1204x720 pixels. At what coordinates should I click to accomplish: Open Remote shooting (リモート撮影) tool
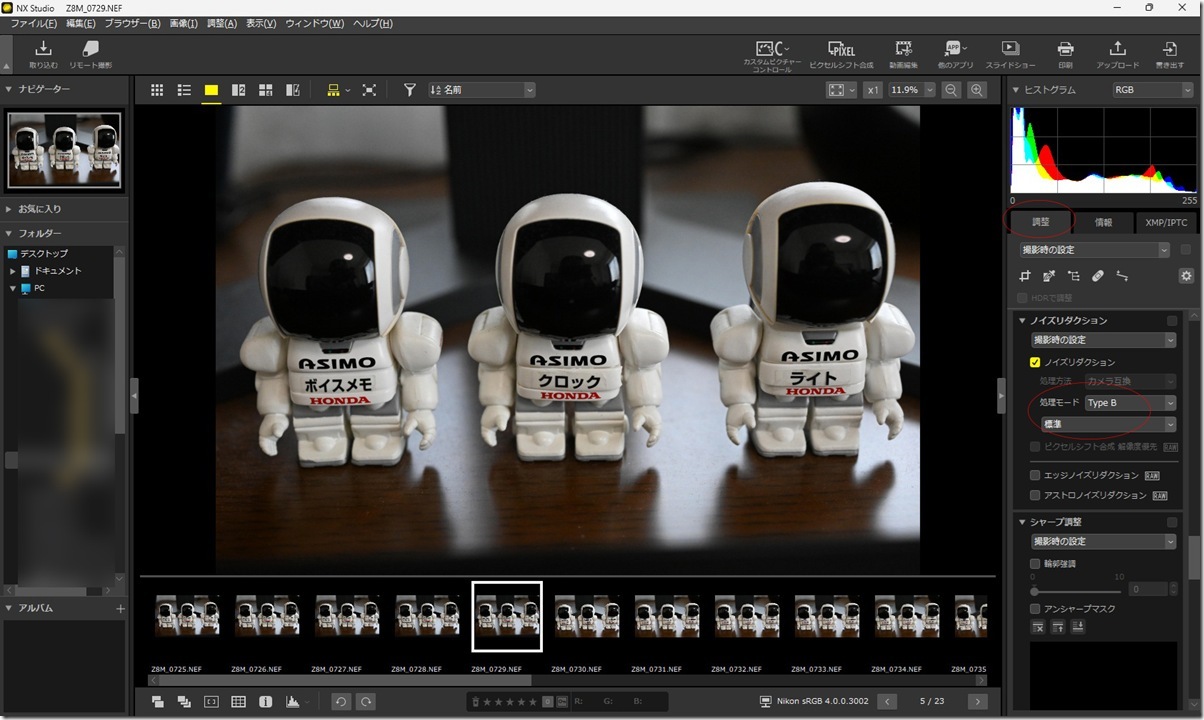point(90,53)
